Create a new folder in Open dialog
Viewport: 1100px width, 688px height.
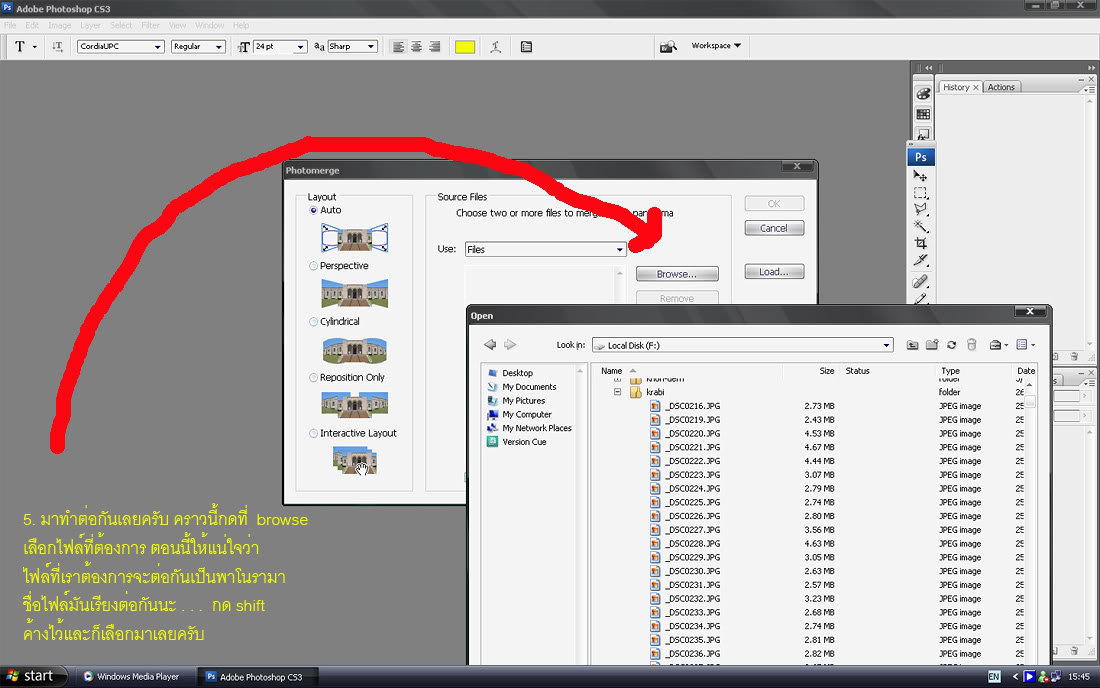pos(932,344)
